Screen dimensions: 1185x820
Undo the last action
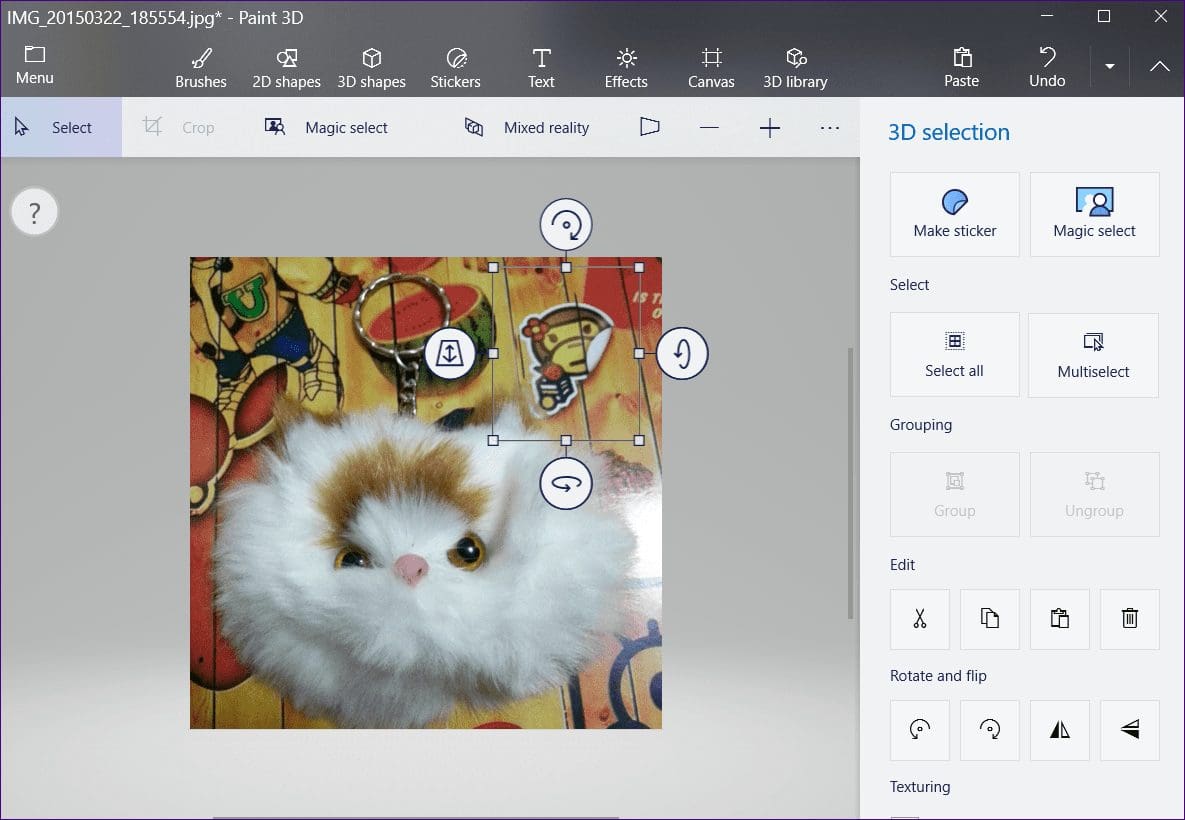[x=1047, y=68]
